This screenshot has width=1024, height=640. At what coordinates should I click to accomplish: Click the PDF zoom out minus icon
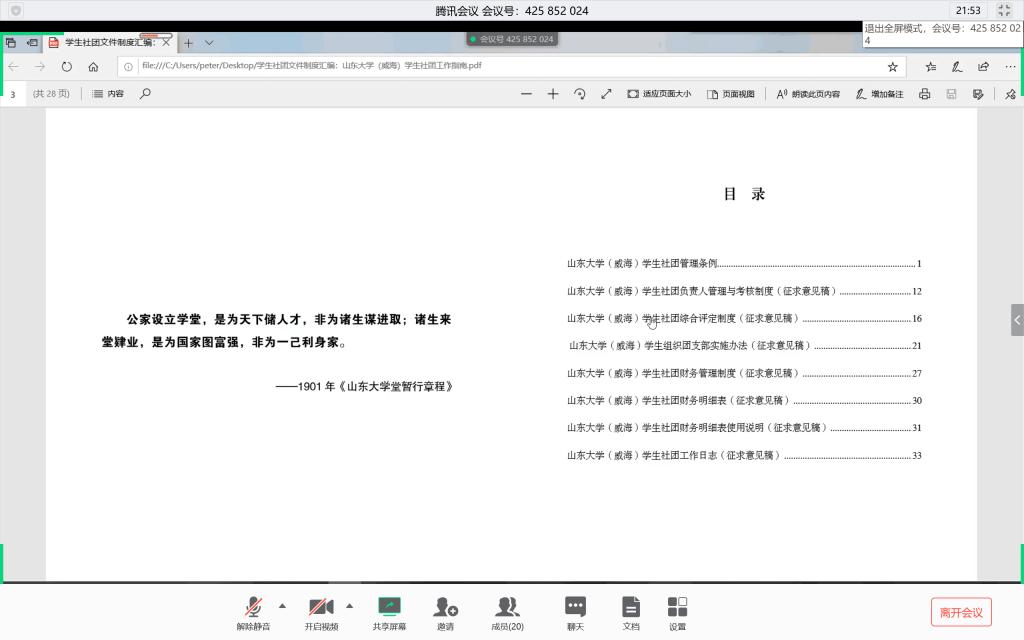pyautogui.click(x=527, y=94)
